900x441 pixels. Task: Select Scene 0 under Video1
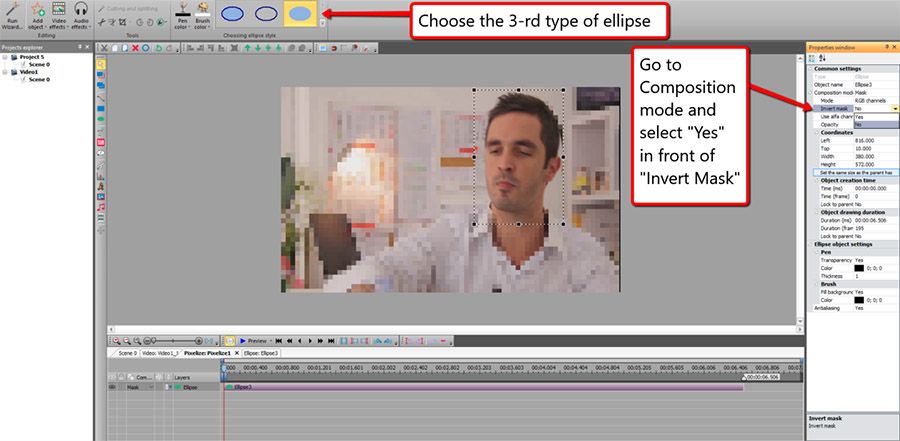coord(39,80)
